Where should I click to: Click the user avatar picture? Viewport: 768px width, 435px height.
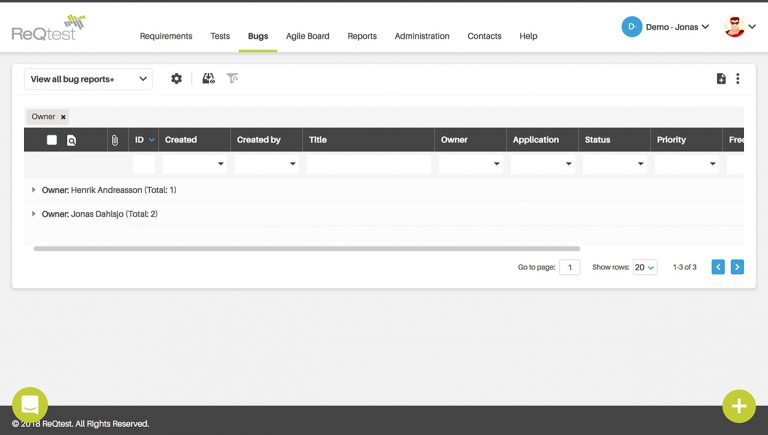[734, 26]
